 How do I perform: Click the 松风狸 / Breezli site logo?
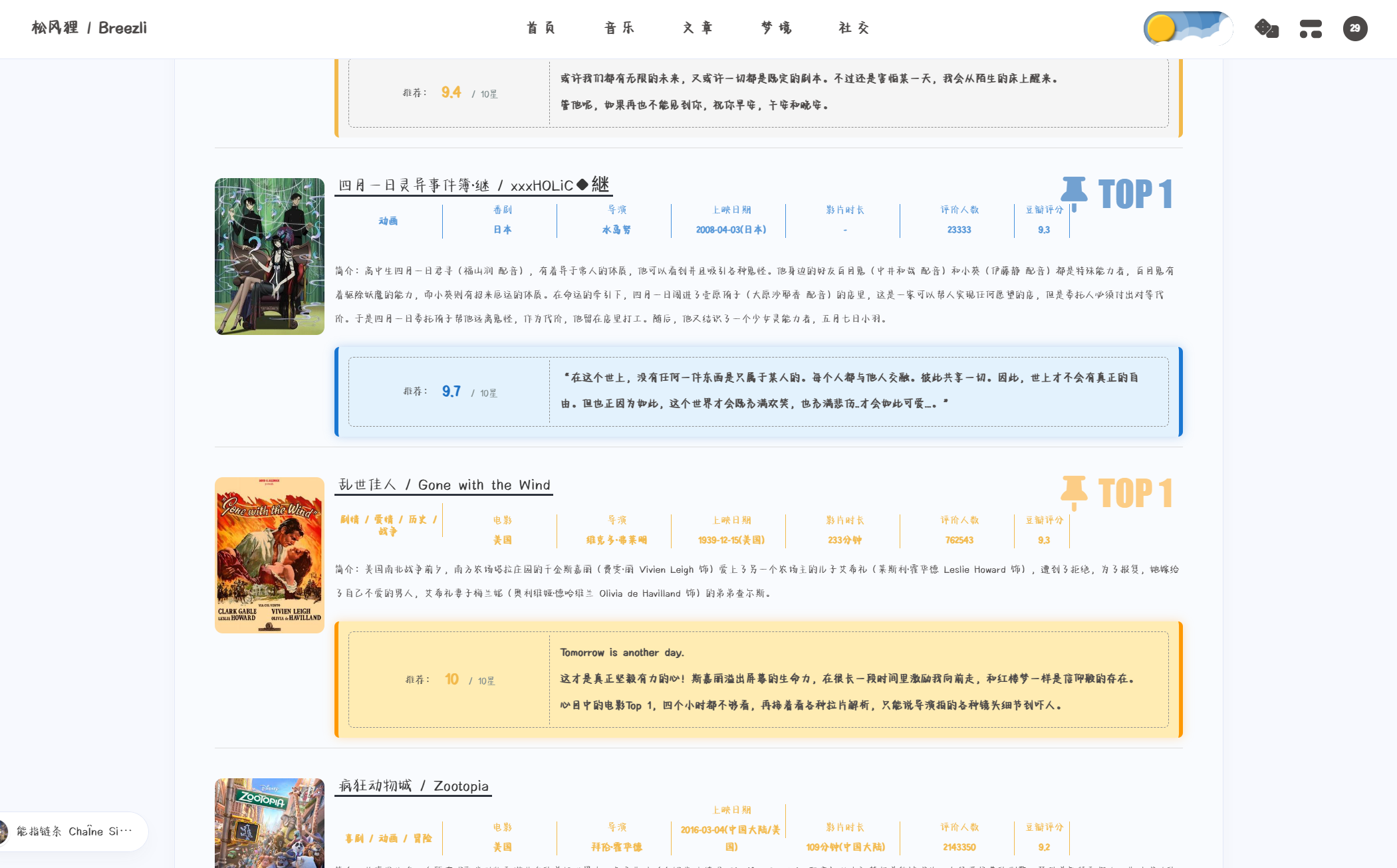(x=89, y=28)
